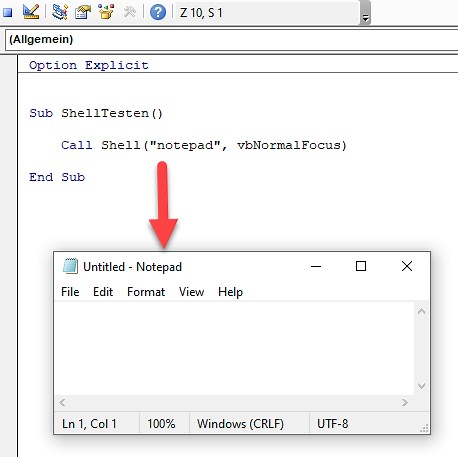Click the '100%' zoom status entry
The width and height of the screenshot is (458, 457).
[x=161, y=424]
